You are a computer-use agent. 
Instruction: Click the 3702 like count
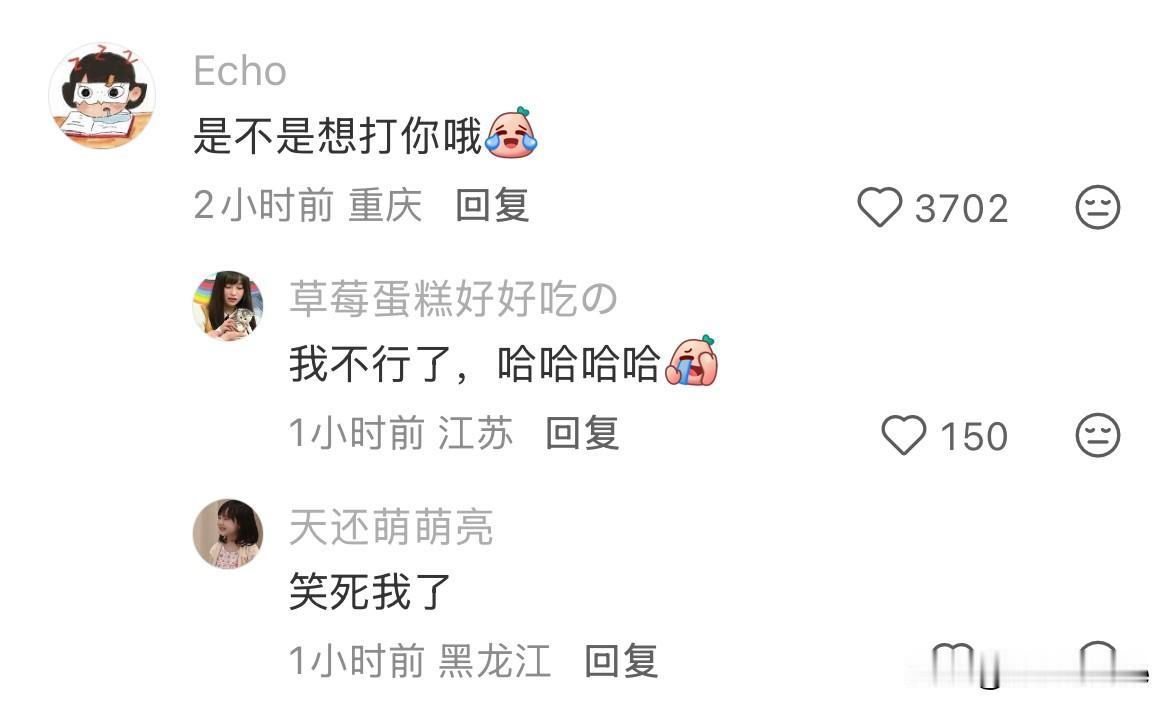[x=962, y=208]
